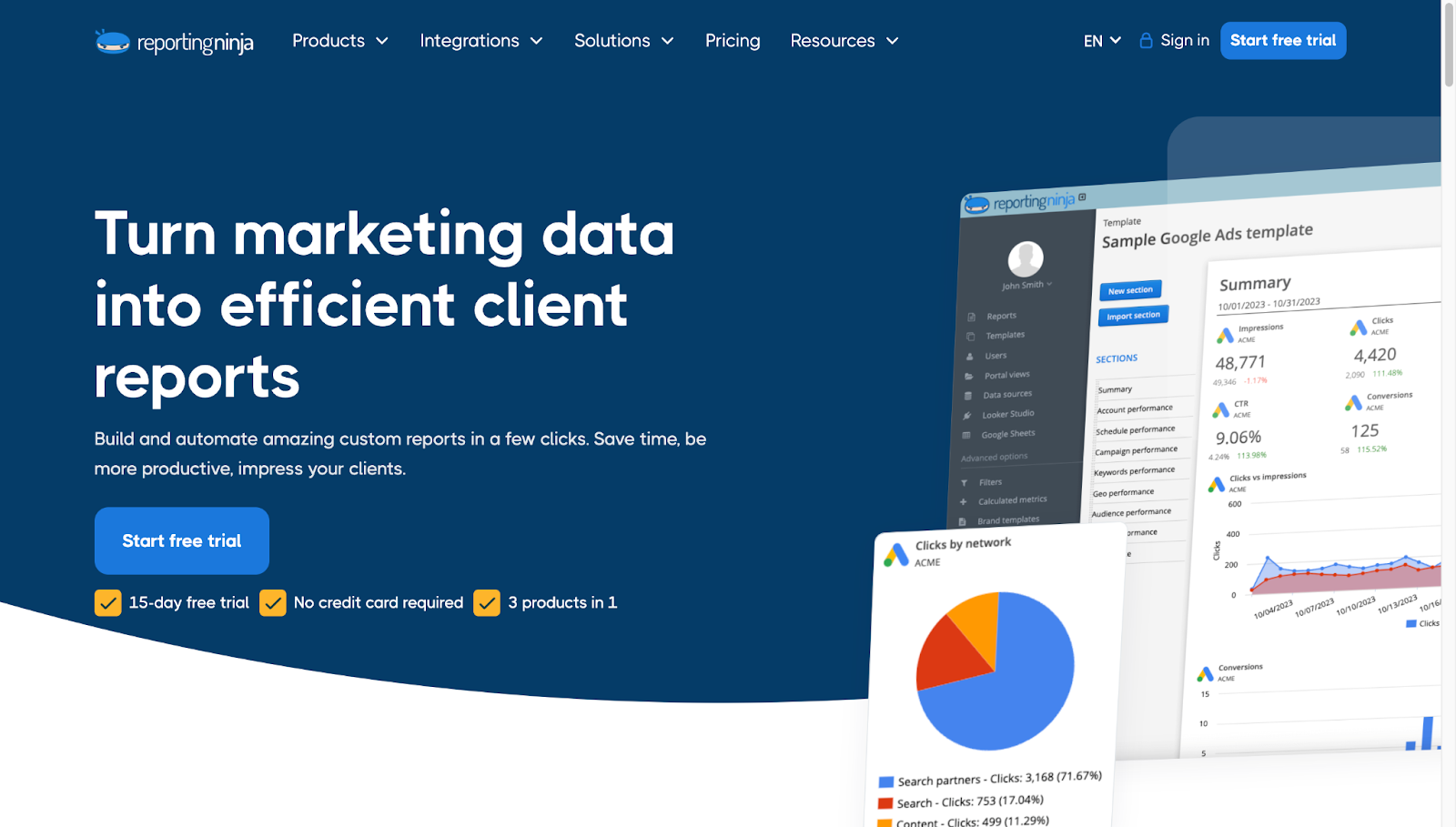Click the No credit card required checkmark
The width and height of the screenshot is (1456, 827).
273,602
